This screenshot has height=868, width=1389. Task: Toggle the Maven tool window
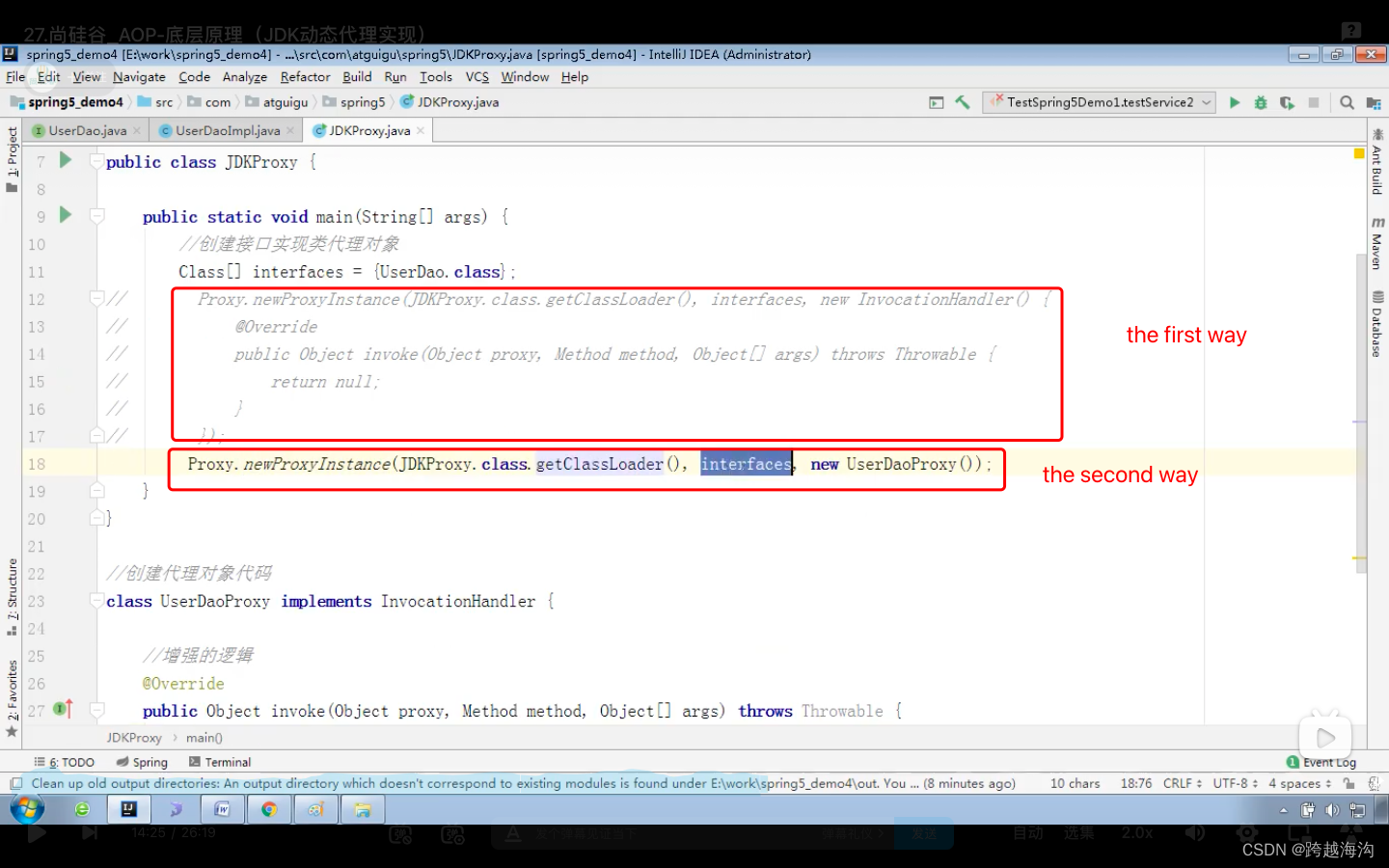coord(1377,243)
